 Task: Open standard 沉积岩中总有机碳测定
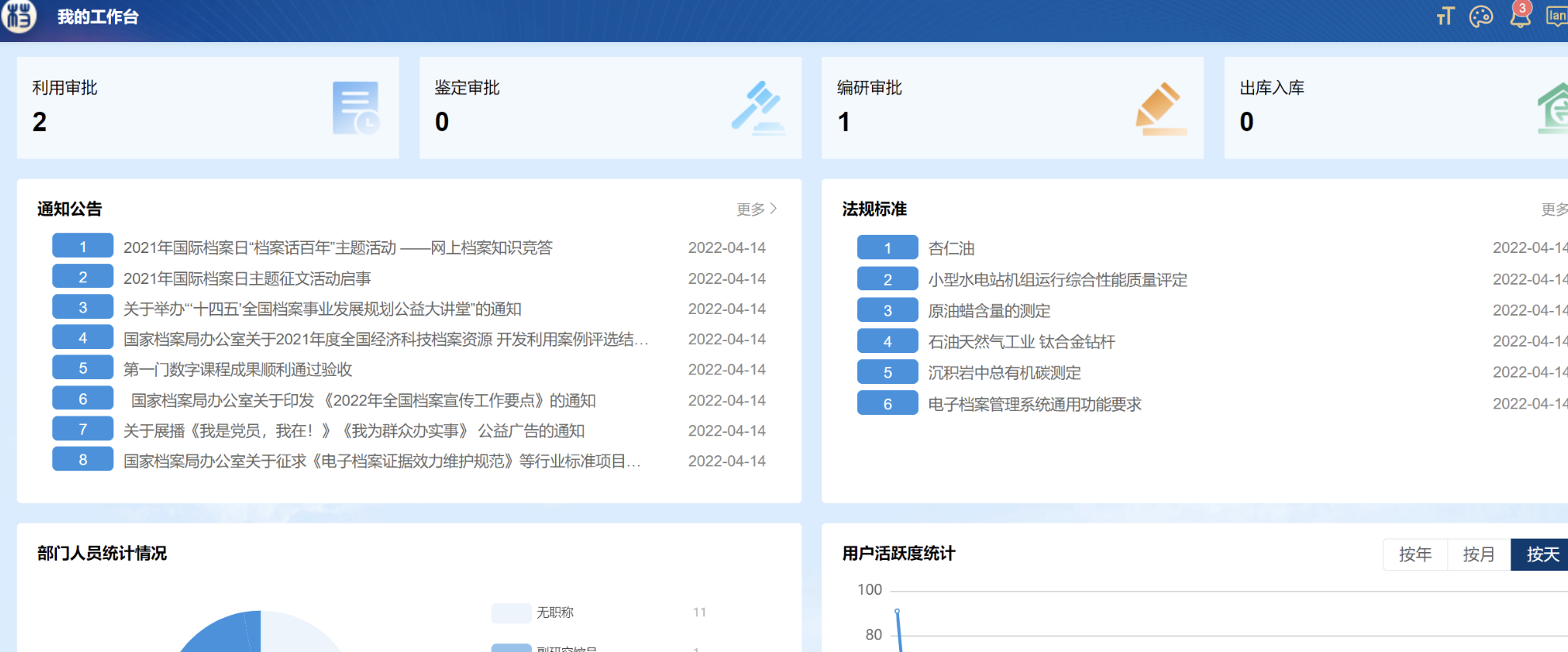tap(1004, 373)
